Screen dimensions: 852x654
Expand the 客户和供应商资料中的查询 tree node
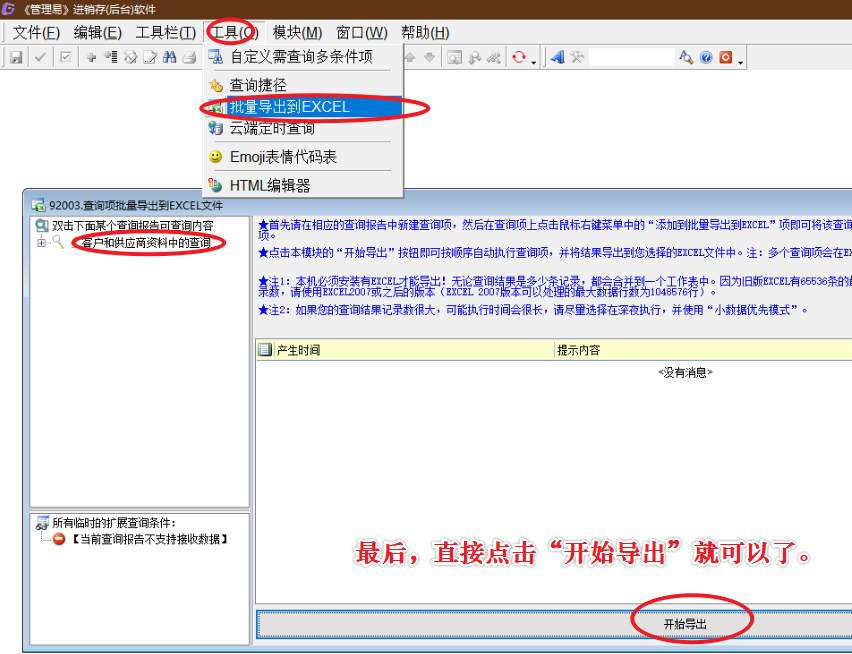tap(42, 242)
